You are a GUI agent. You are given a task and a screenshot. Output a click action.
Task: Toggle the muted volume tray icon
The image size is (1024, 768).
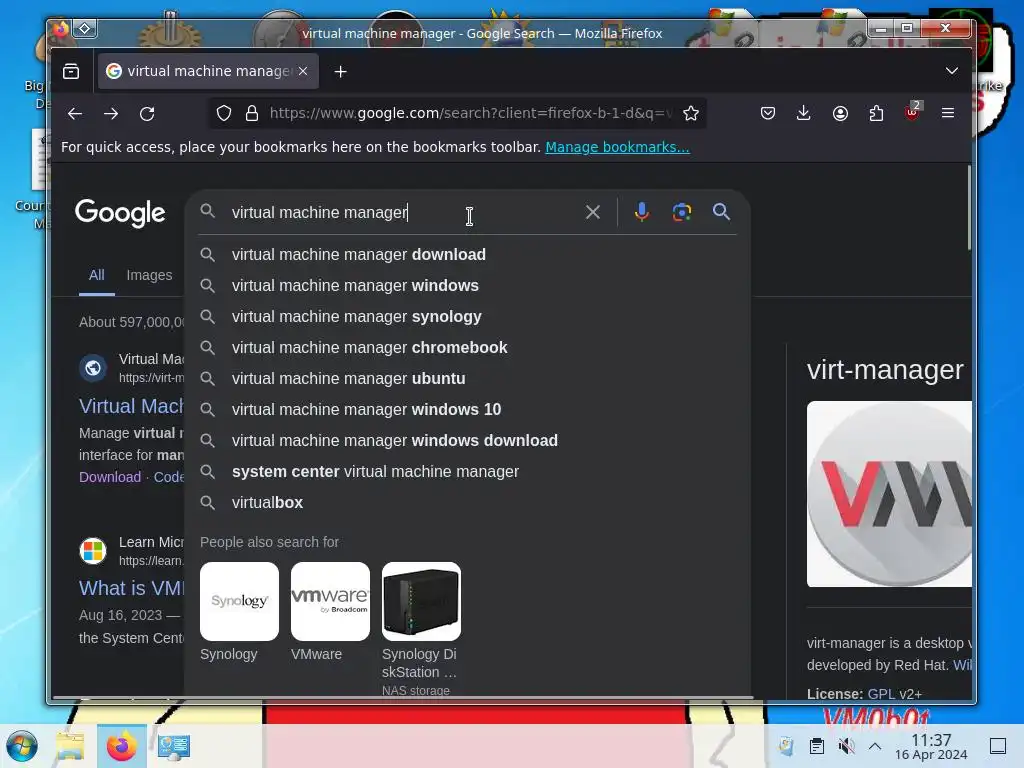pos(846,746)
